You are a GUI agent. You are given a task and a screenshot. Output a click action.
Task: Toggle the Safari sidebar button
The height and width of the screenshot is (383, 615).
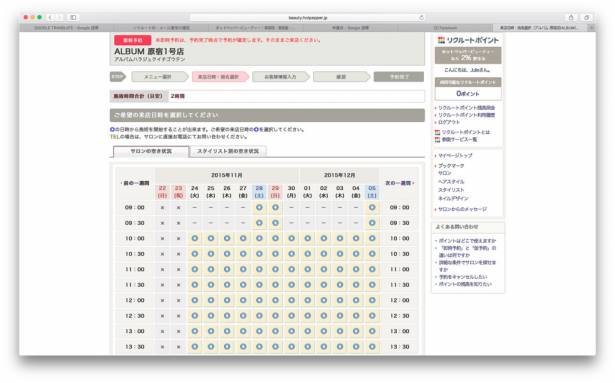73,17
